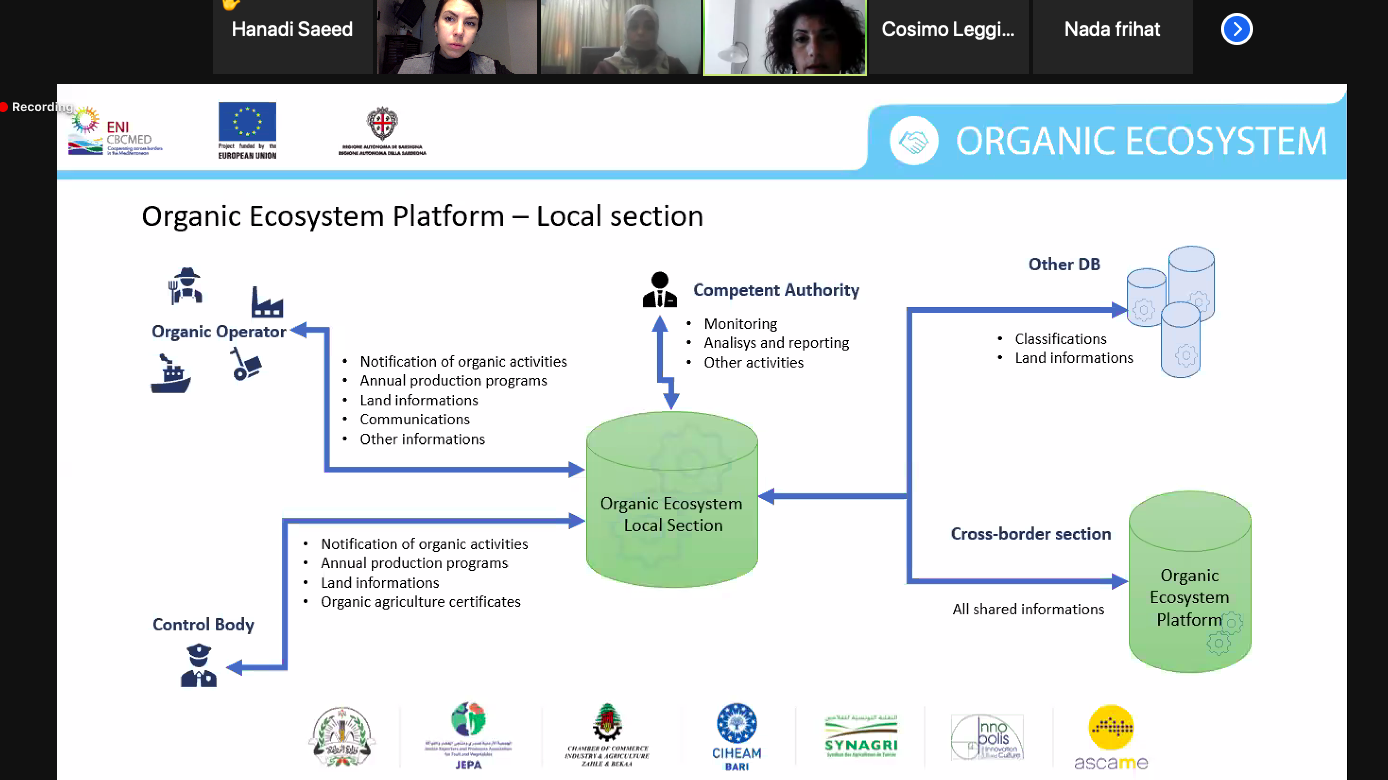Click the ENI CBCMED logo
Image resolution: width=1388 pixels, height=780 pixels.
(115, 131)
